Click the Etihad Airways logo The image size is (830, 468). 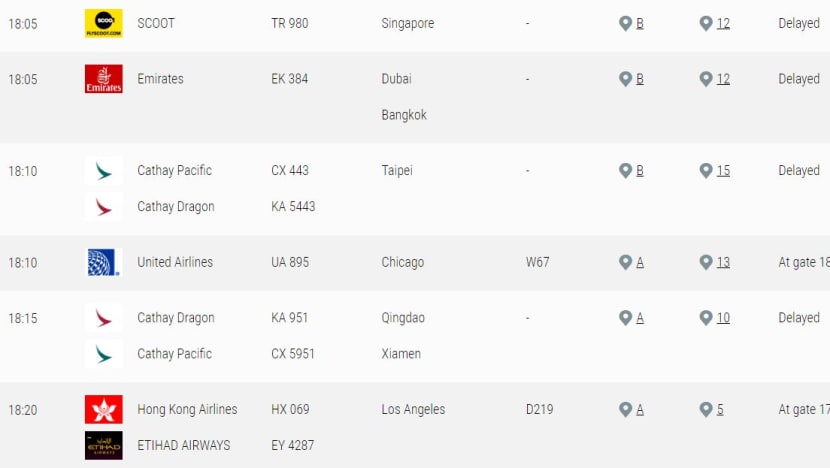coord(104,445)
